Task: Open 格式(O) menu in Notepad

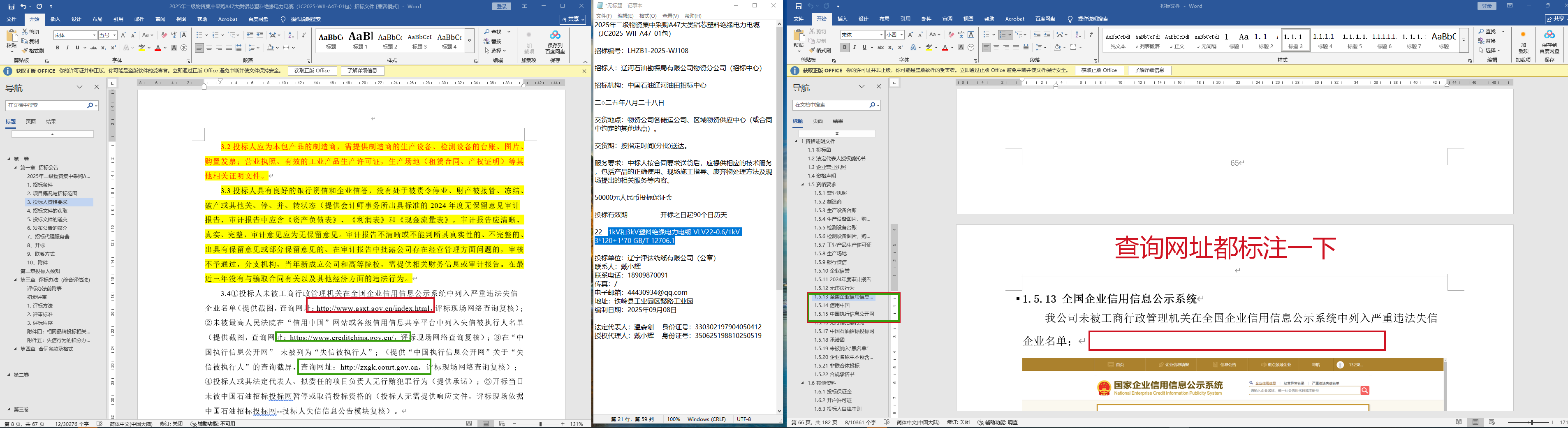Action: 648,16
